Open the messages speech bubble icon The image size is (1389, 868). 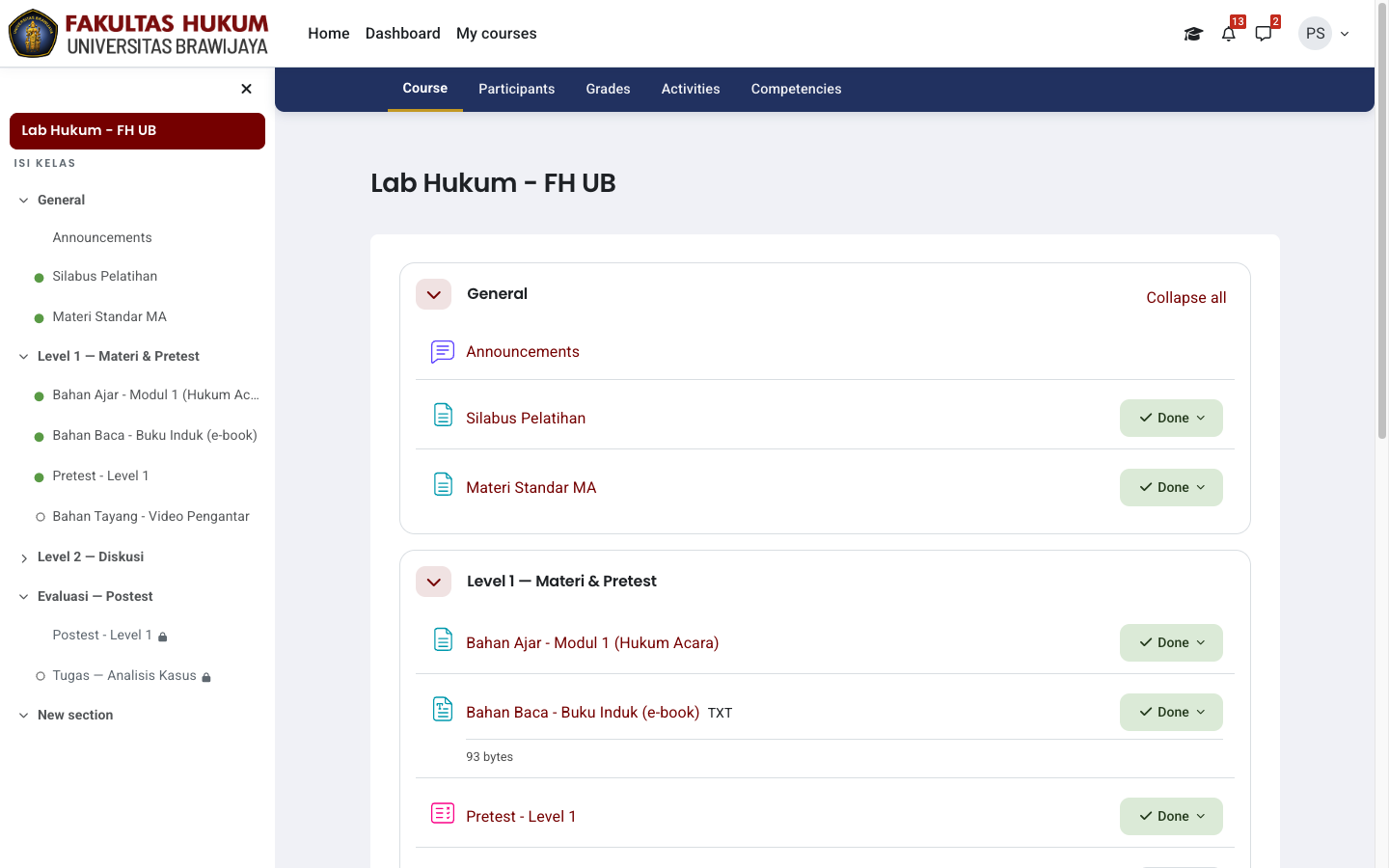(x=1264, y=34)
